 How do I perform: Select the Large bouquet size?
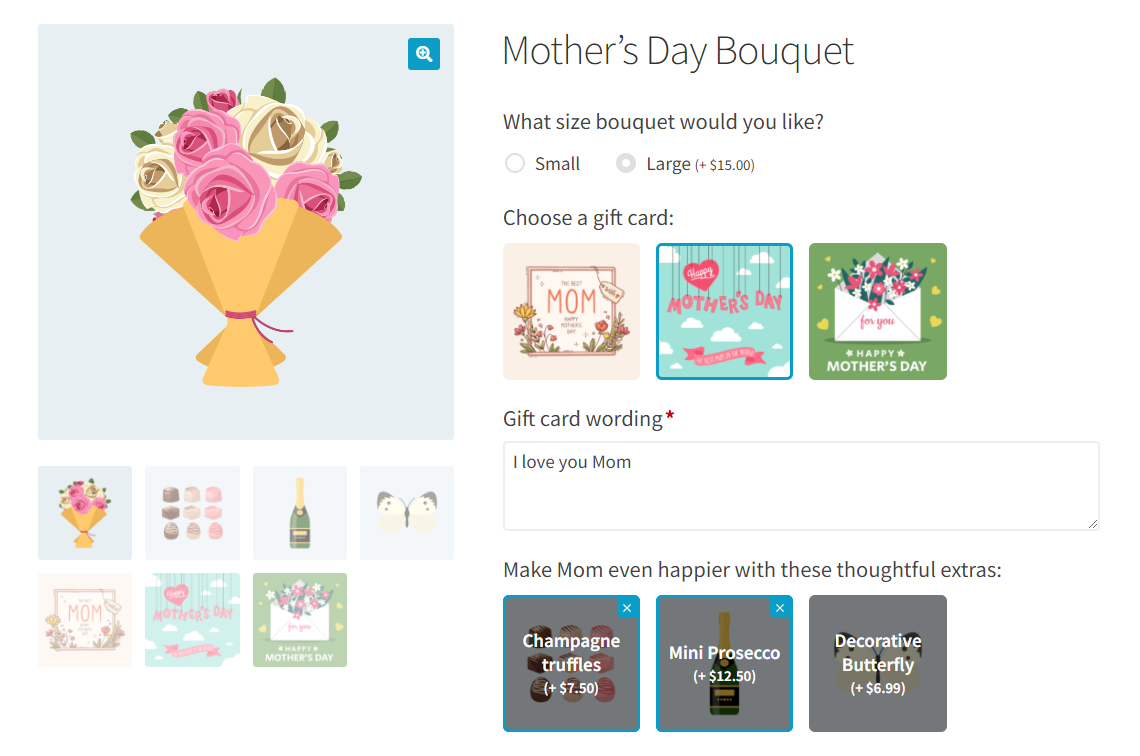pyautogui.click(x=626, y=163)
